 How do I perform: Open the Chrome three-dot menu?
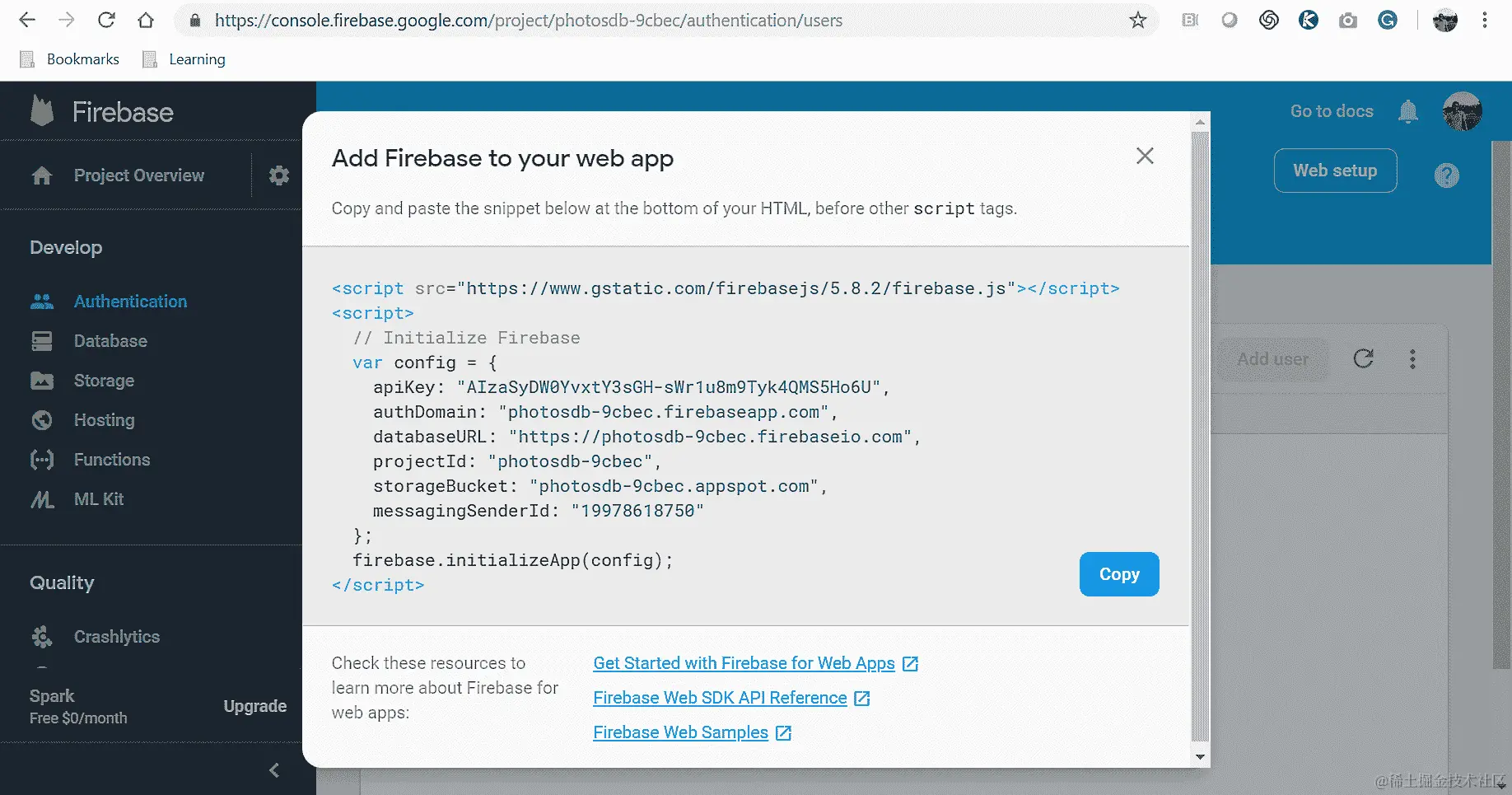1484,21
